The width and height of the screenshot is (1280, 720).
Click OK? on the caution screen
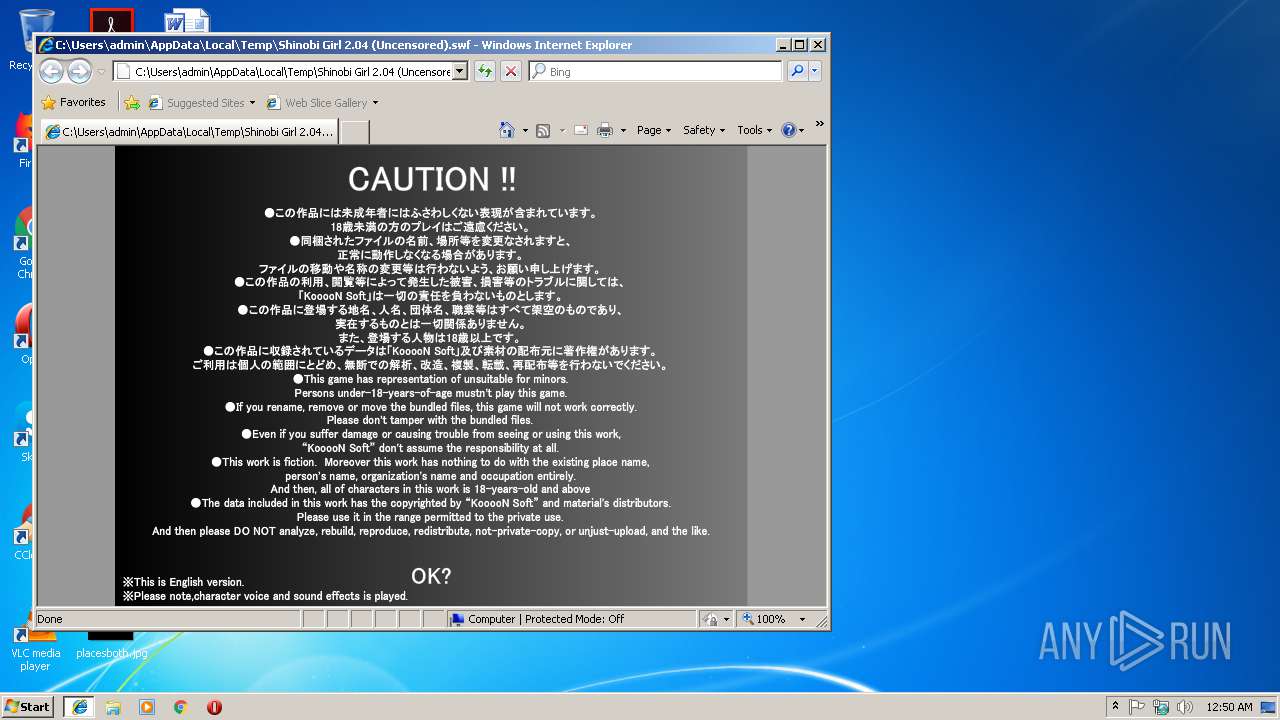pyautogui.click(x=431, y=576)
